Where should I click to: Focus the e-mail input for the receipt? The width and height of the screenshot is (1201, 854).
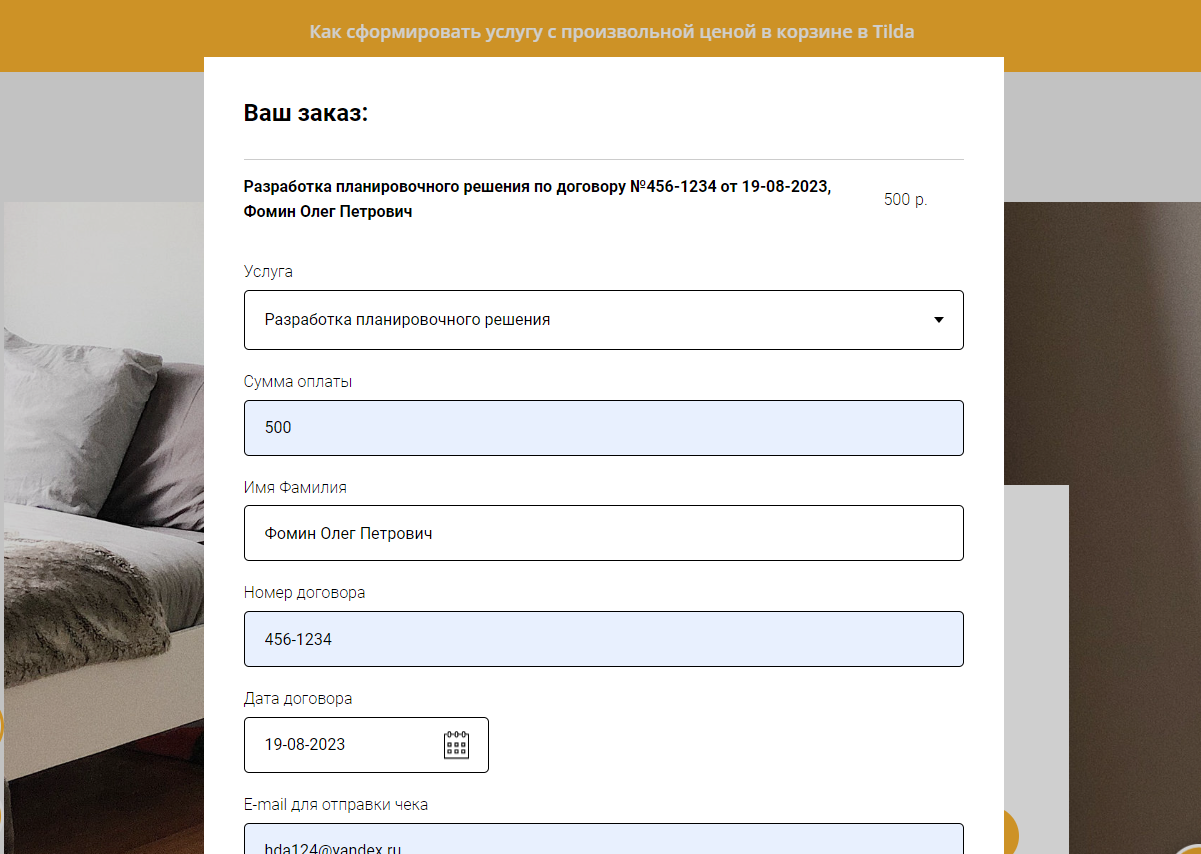[603, 842]
